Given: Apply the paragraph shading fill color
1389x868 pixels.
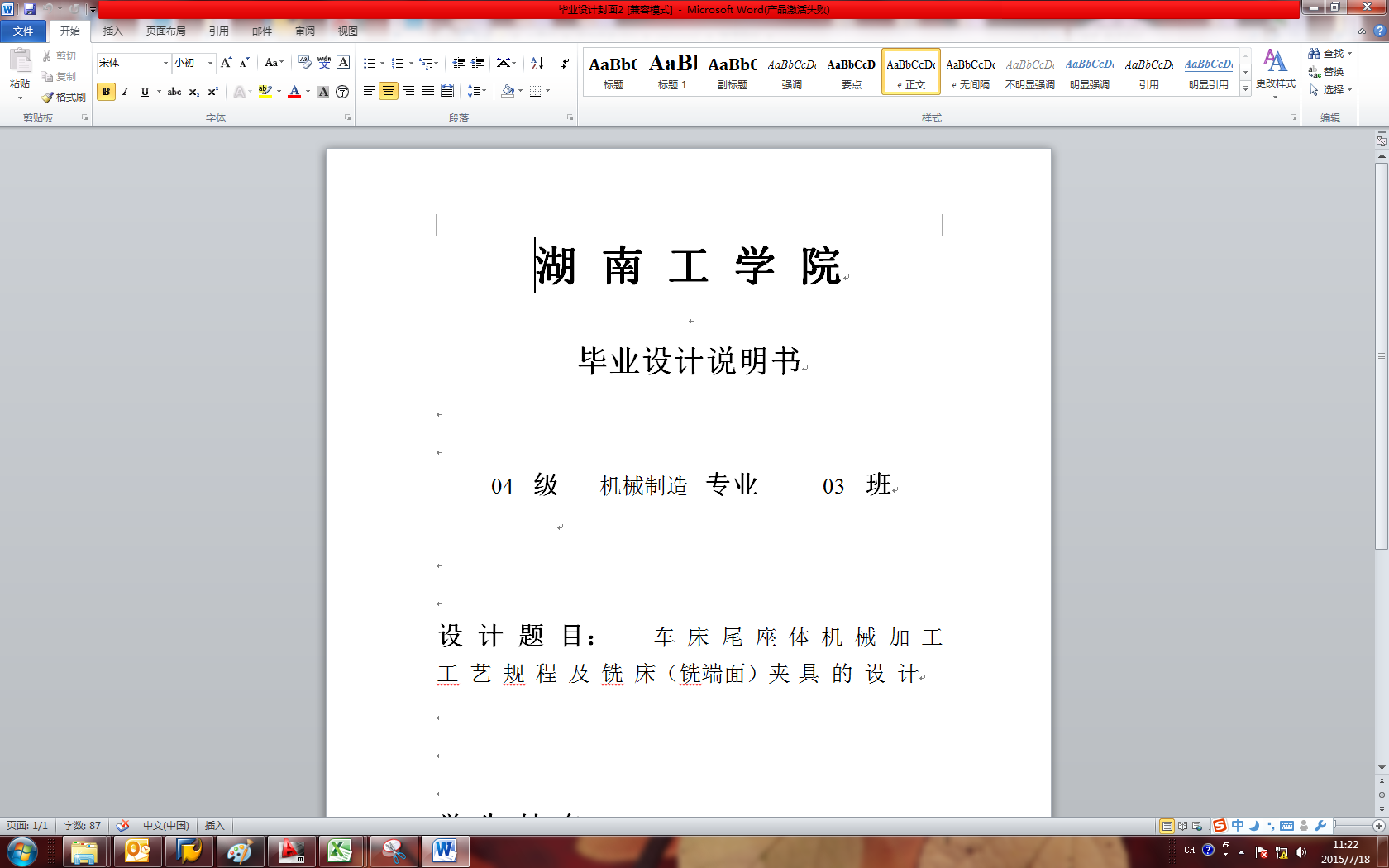Looking at the screenshot, I should [x=508, y=91].
